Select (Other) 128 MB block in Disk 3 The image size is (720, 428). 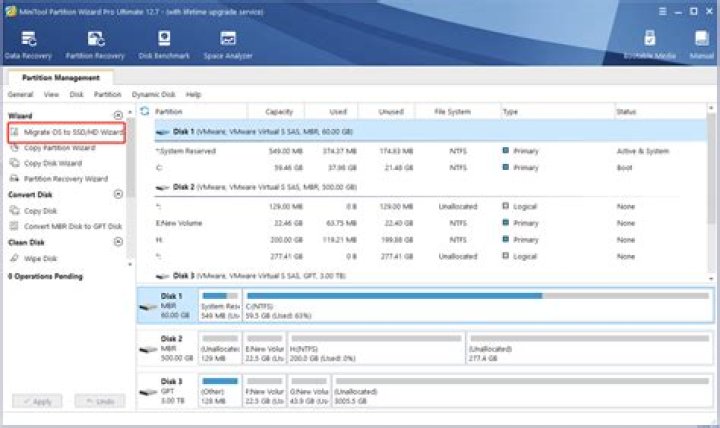point(220,391)
